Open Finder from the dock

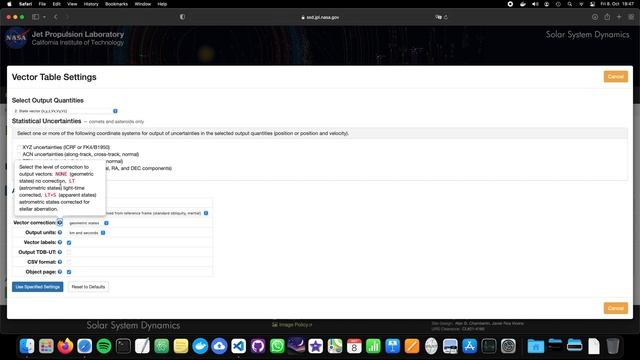coord(27,346)
